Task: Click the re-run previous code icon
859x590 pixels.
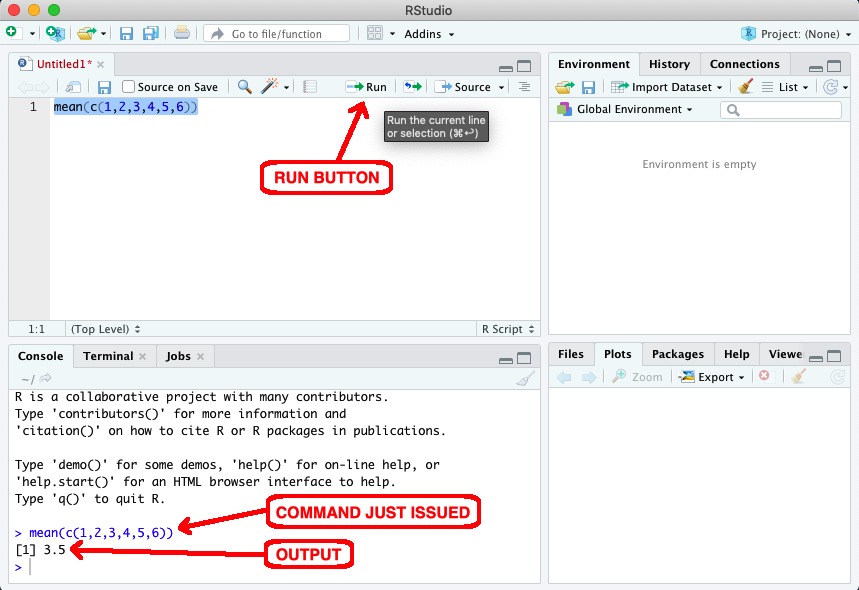Action: coord(412,87)
